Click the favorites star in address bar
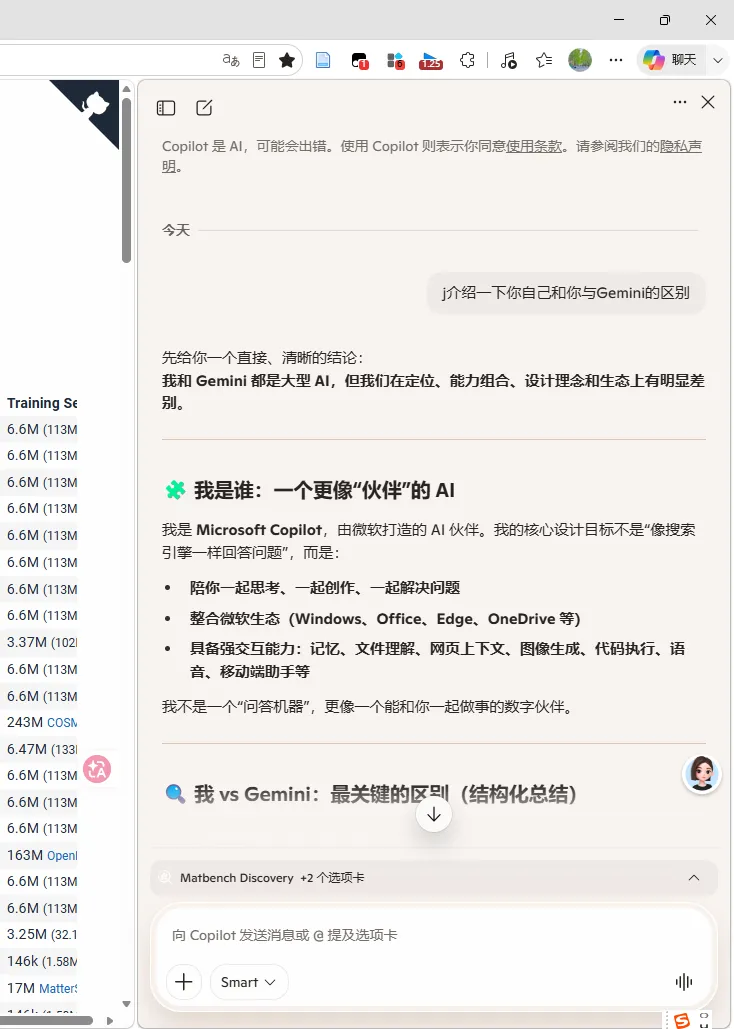The image size is (734, 1029). click(287, 60)
